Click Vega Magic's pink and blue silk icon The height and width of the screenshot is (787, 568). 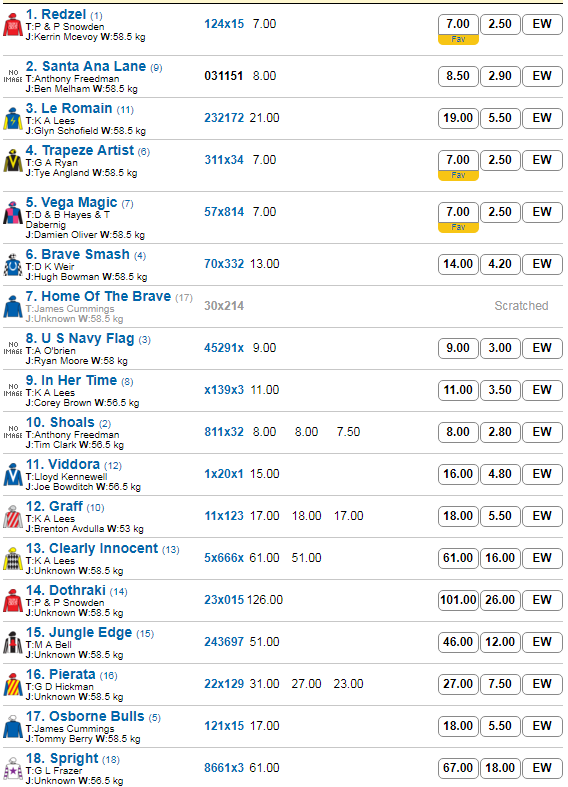tap(13, 213)
